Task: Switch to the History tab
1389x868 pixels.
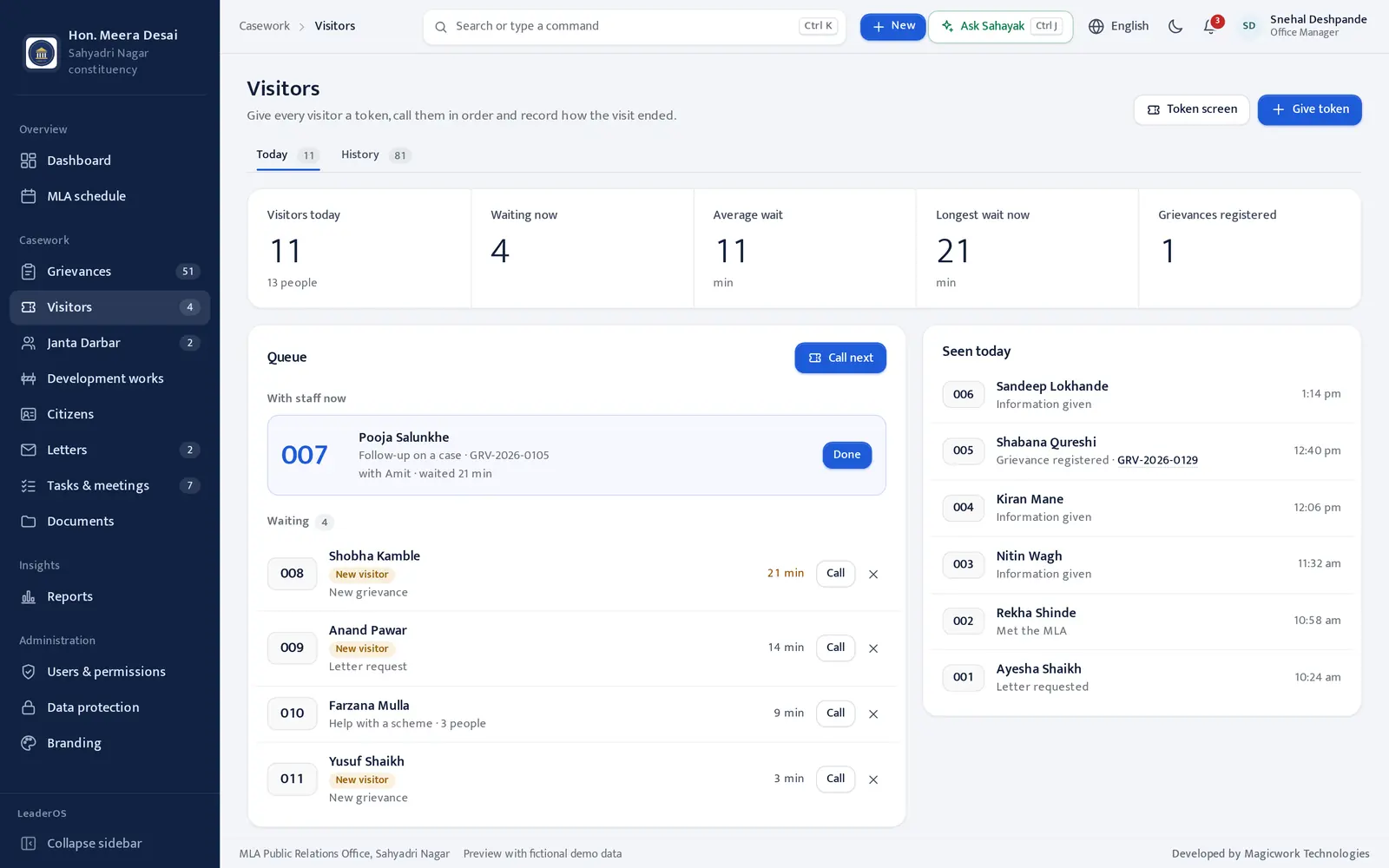Action: pyautogui.click(x=375, y=155)
